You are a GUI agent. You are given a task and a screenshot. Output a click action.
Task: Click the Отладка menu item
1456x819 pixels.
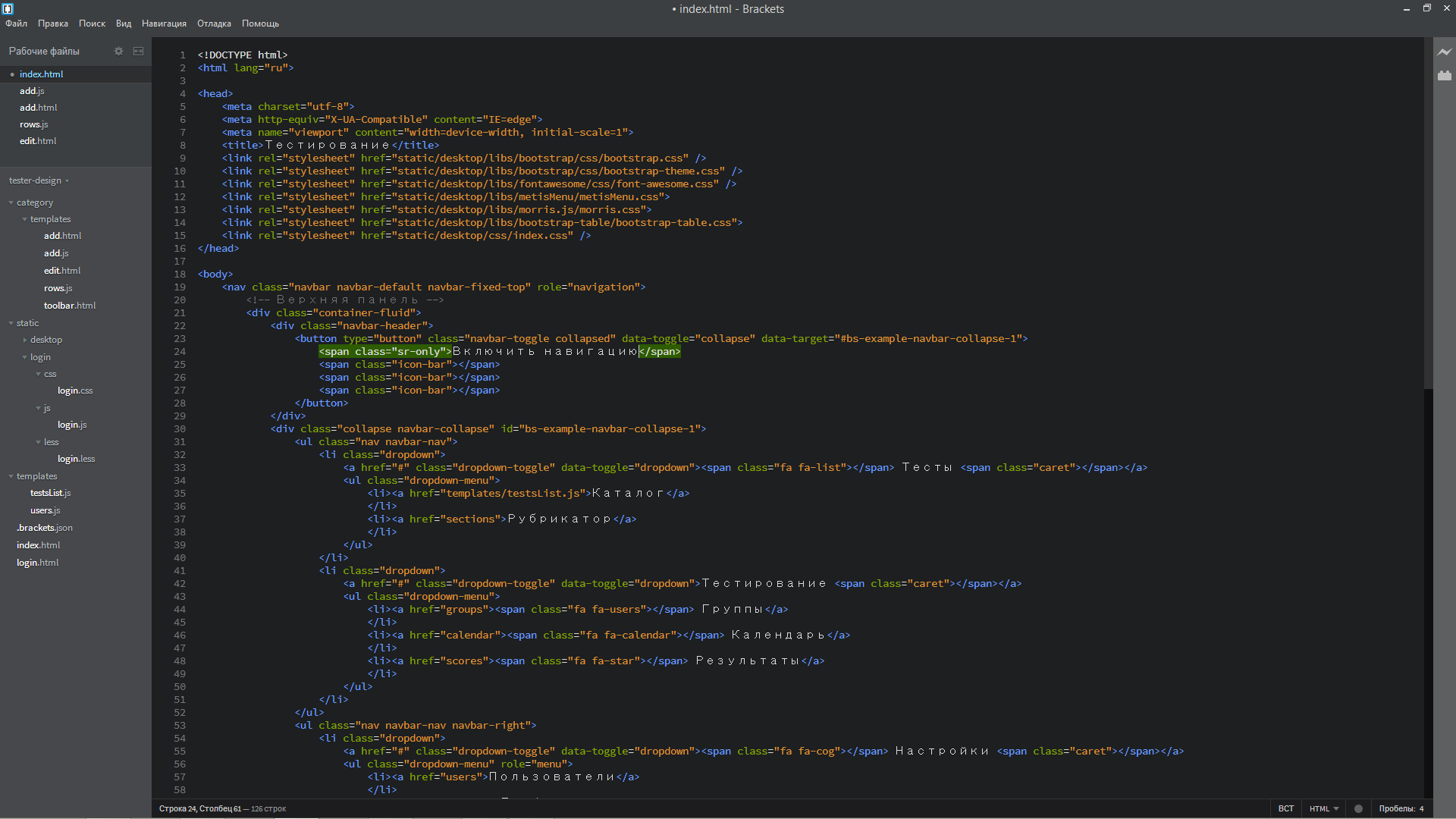point(214,23)
